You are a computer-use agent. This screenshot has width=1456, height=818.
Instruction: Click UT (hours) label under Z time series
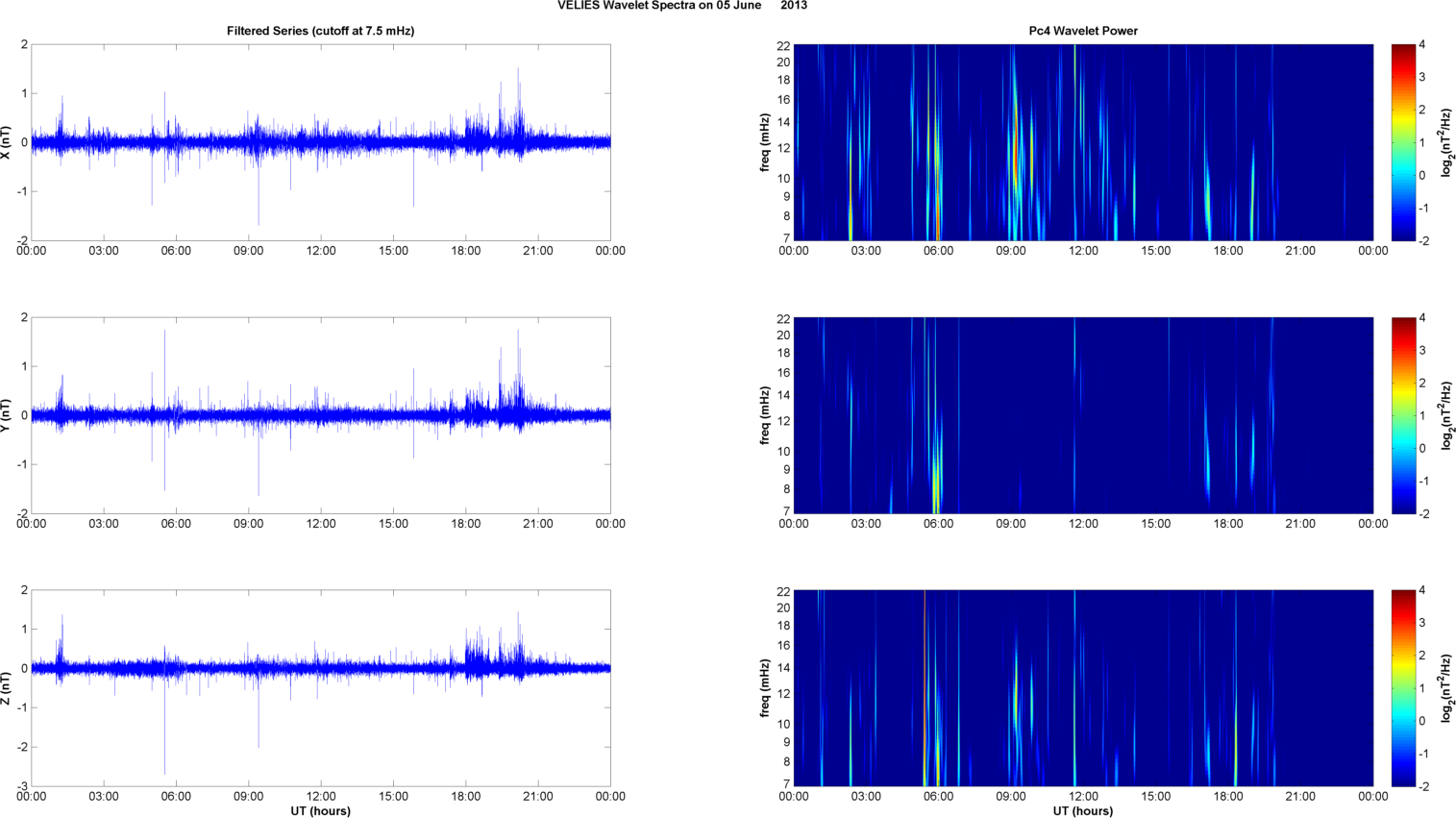(320, 811)
